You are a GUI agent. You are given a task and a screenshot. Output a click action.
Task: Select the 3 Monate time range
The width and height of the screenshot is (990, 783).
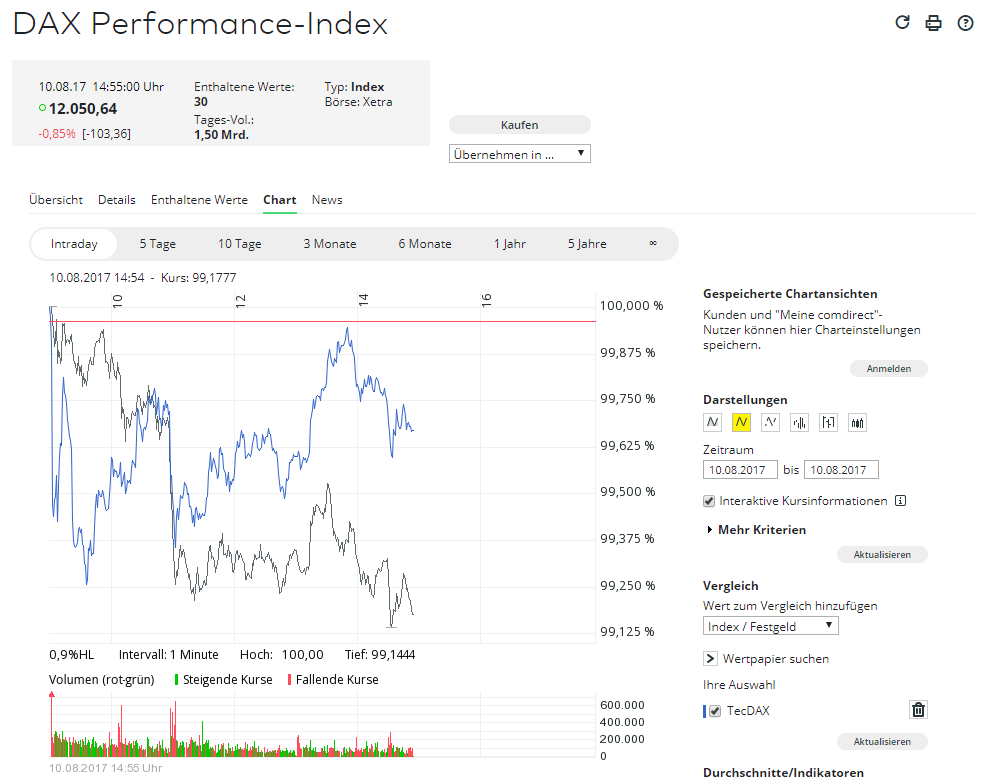[x=330, y=244]
